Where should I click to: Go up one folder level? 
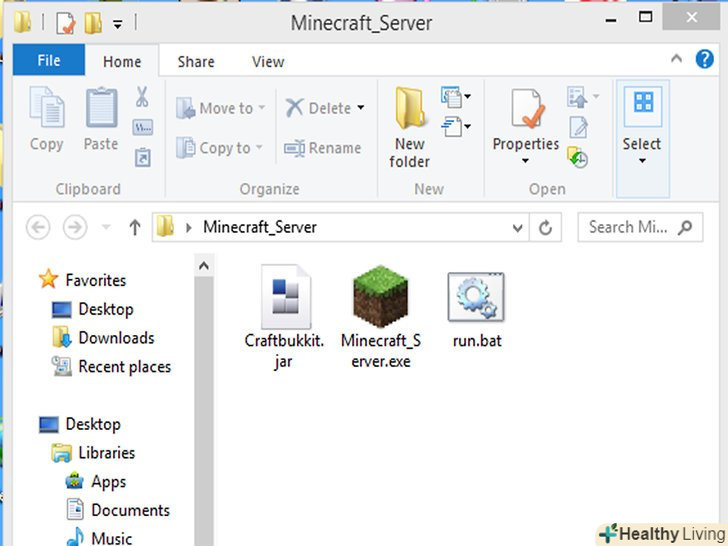pos(135,228)
